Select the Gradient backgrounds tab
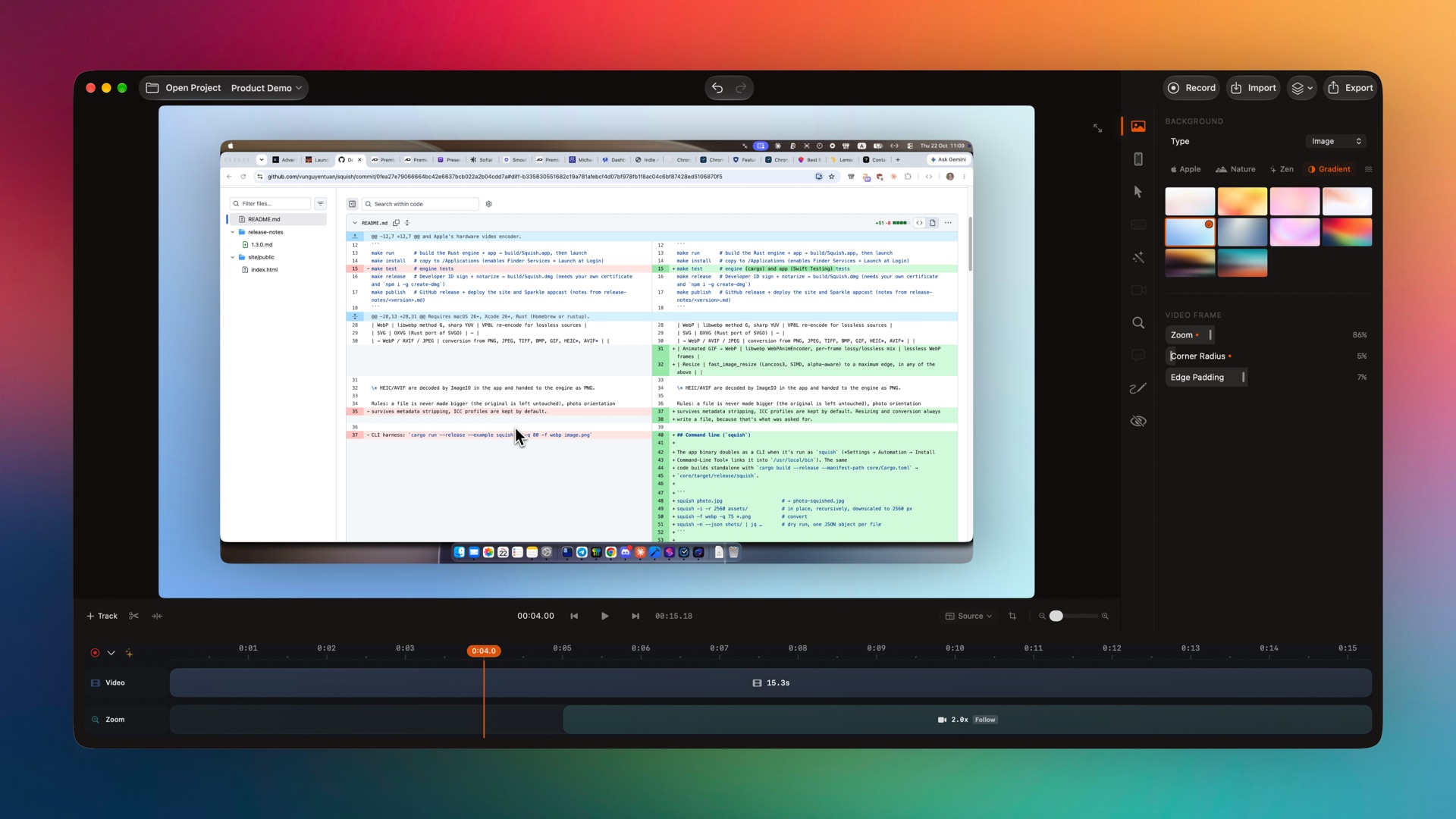 point(1329,169)
